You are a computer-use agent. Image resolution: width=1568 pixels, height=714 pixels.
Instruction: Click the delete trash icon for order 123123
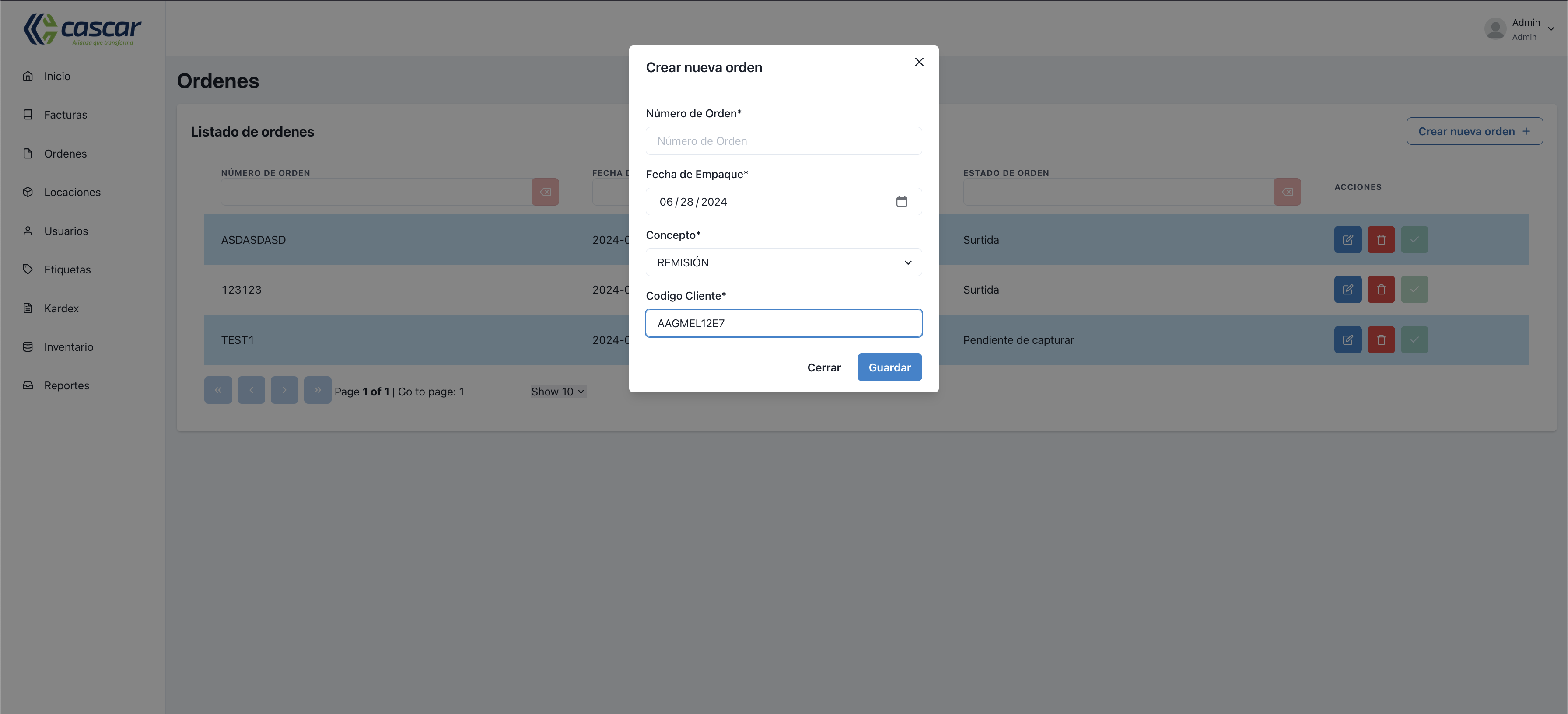(x=1381, y=289)
